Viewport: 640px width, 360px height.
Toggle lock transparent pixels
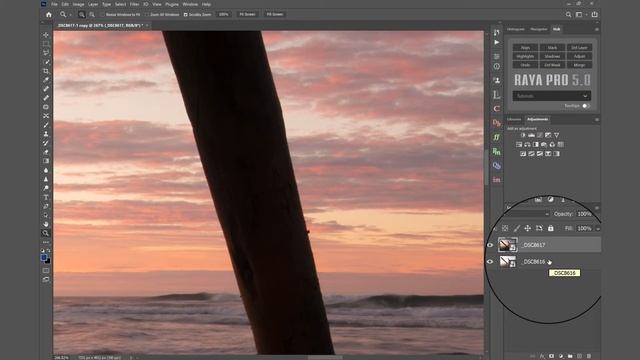point(505,228)
